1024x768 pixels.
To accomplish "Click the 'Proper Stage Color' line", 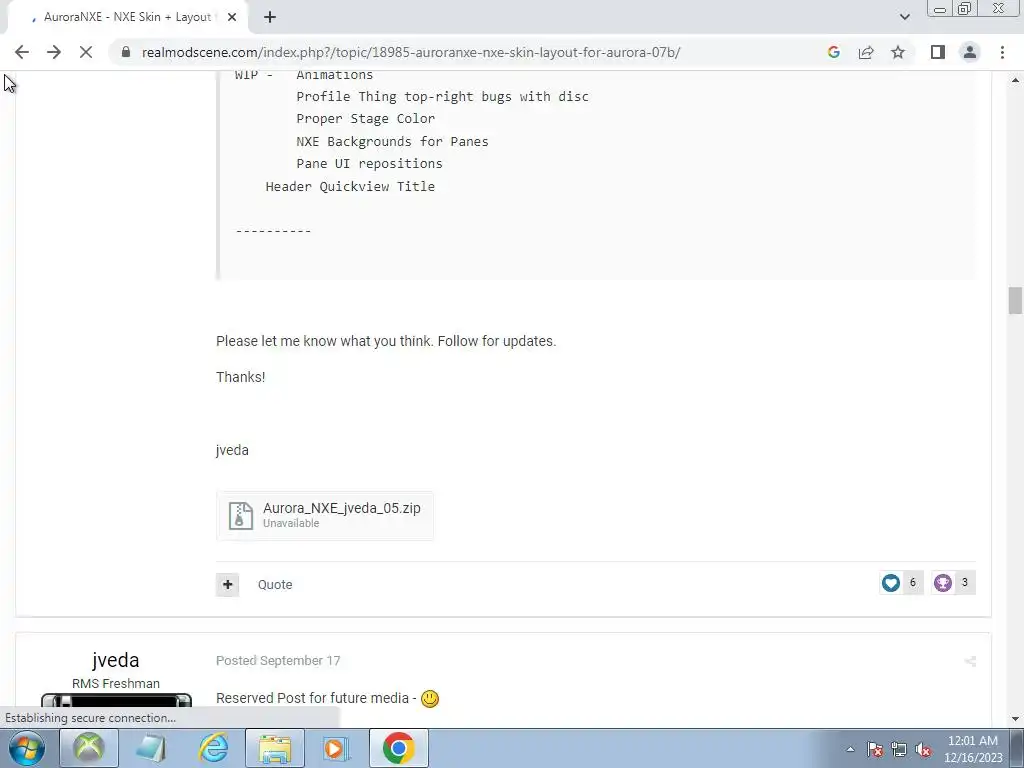I will tap(365, 118).
